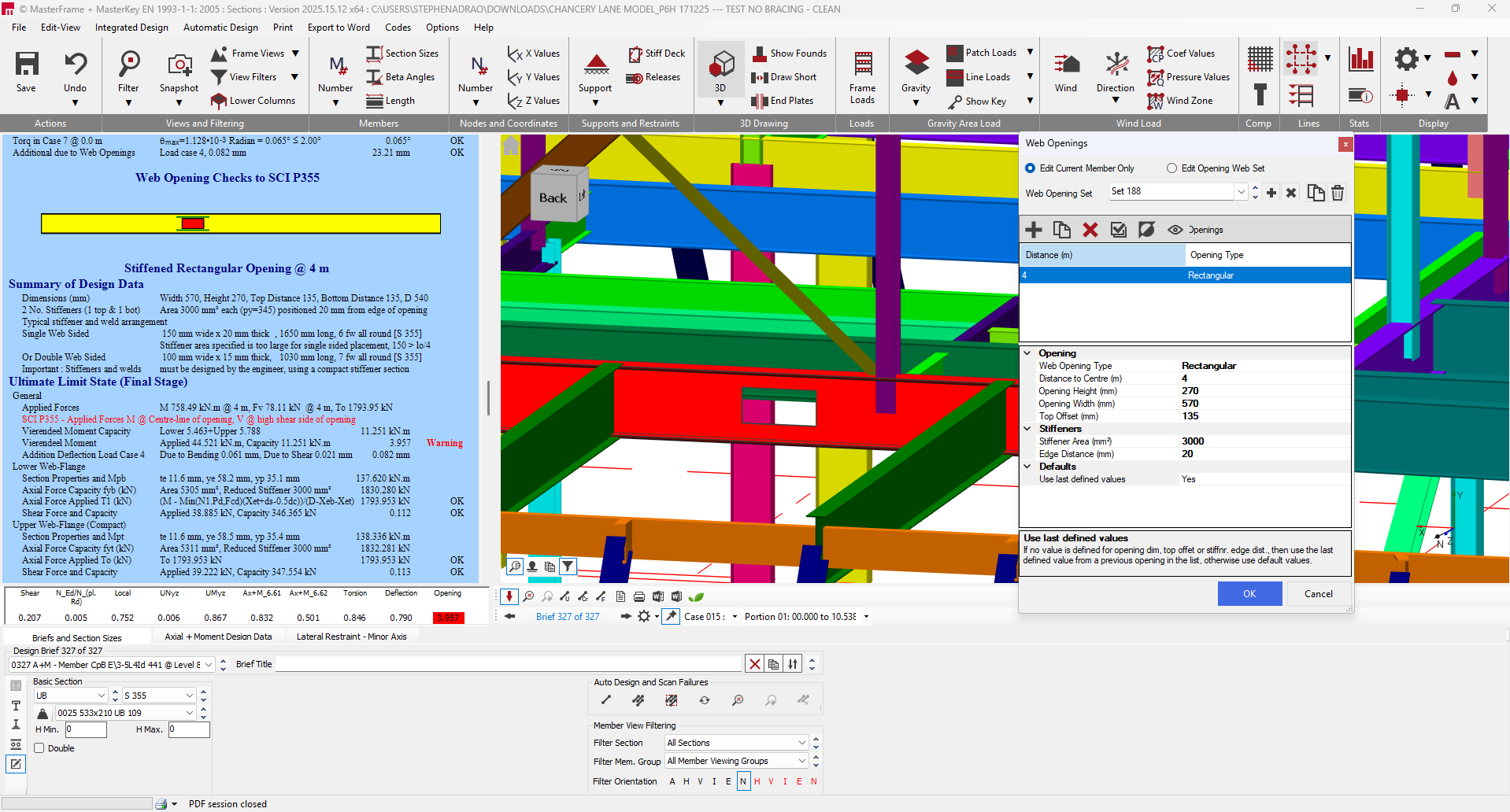This screenshot has width=1510, height=812.
Task: Click OK in Web Openings dialog
Action: coord(1249,594)
